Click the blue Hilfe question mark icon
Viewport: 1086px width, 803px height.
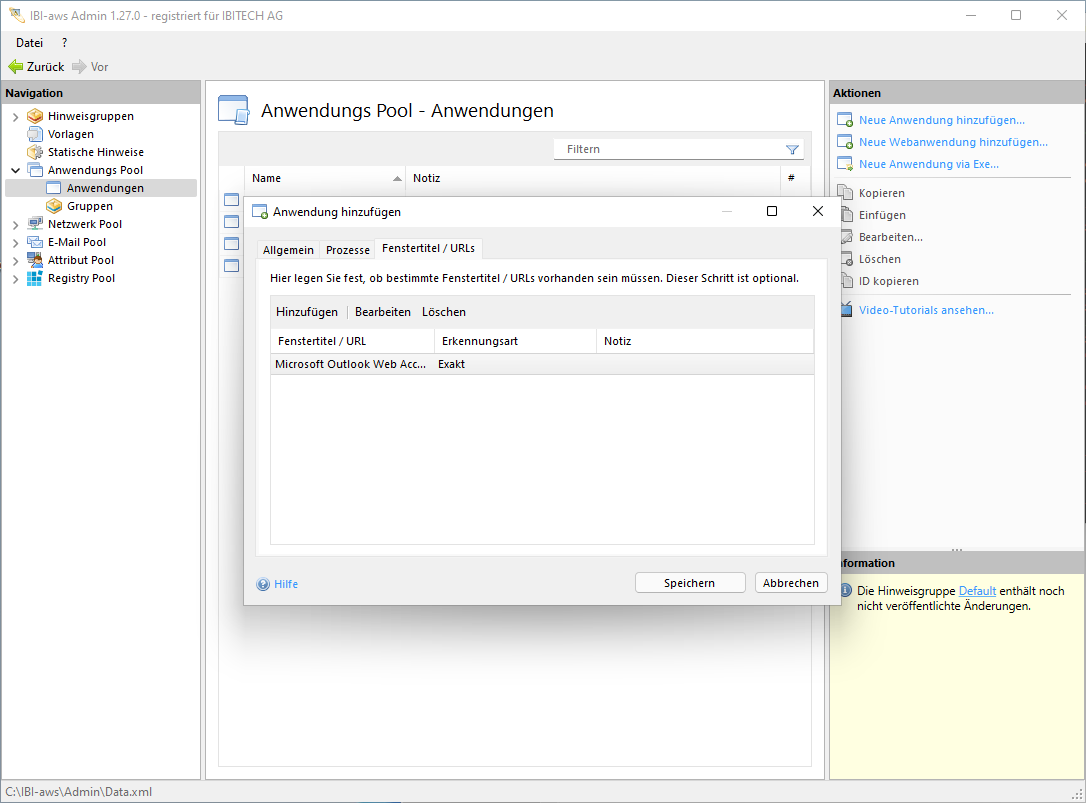(263, 584)
